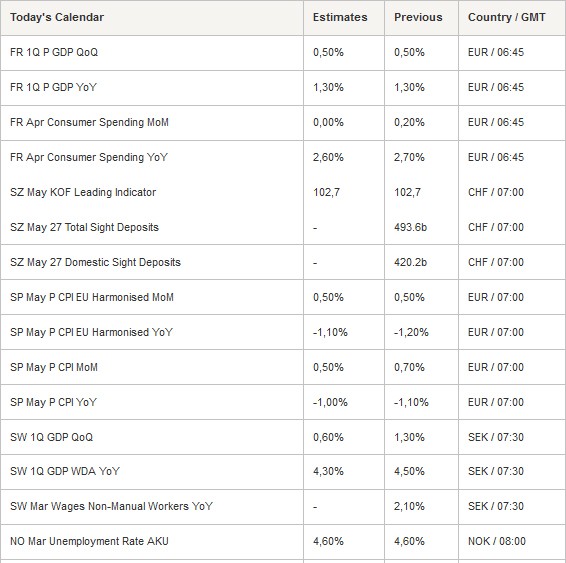Select SP May P CPI EU Harmonised MoM
566x563 pixels.
[x=92, y=297]
